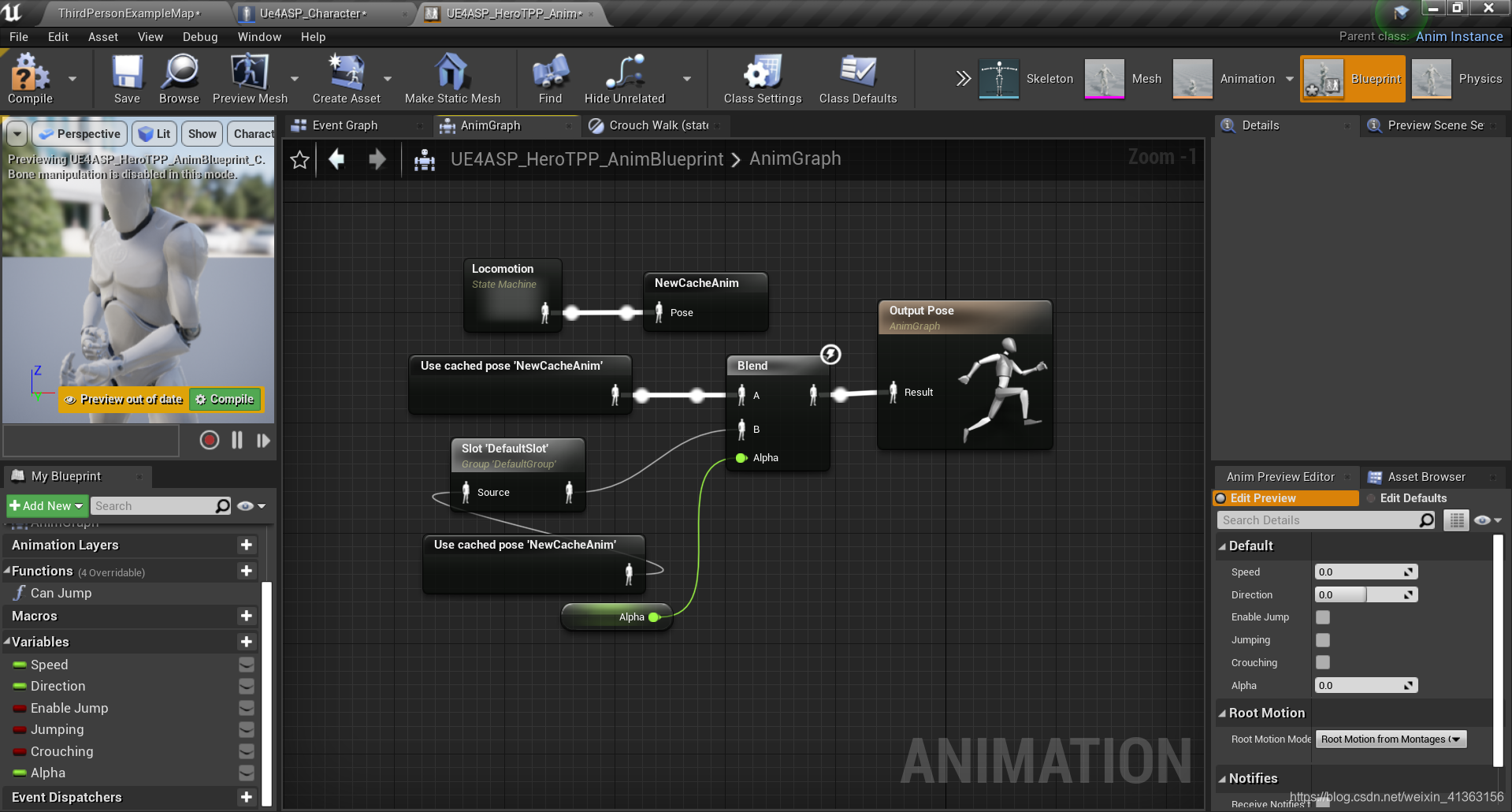The image size is (1512, 812).
Task: Open Create Asset dropdown arrow
Action: coord(388,79)
